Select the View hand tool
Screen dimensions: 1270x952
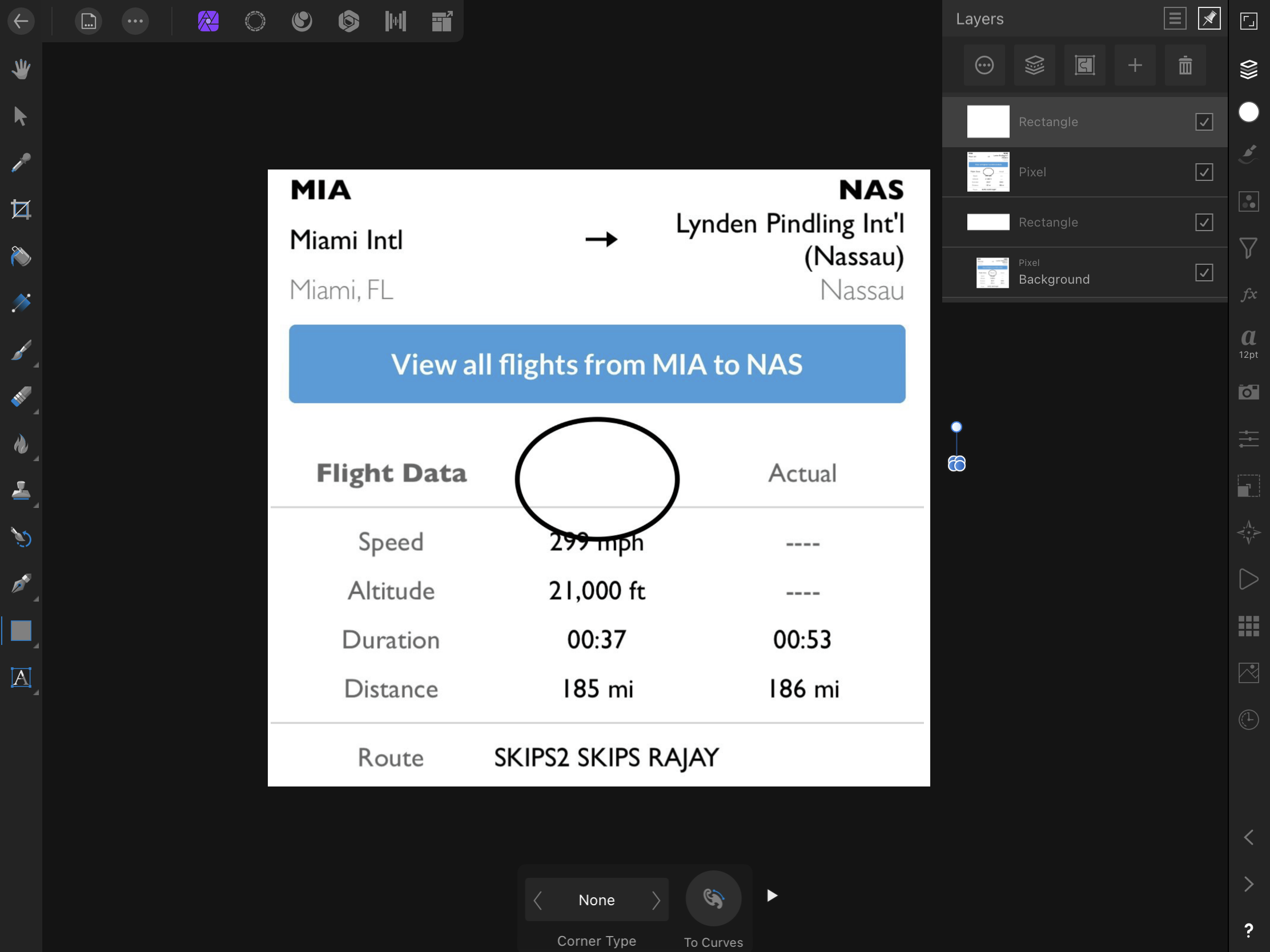pyautogui.click(x=21, y=69)
